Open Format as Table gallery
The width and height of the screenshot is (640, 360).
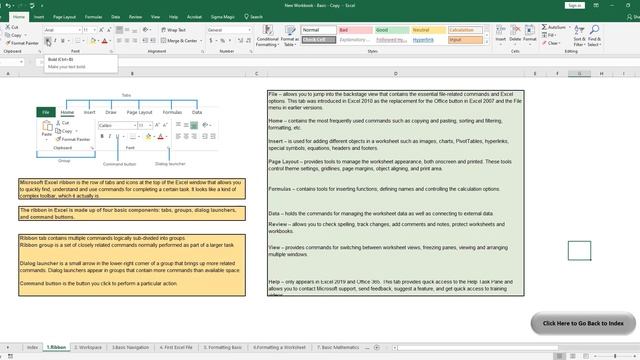(290, 36)
